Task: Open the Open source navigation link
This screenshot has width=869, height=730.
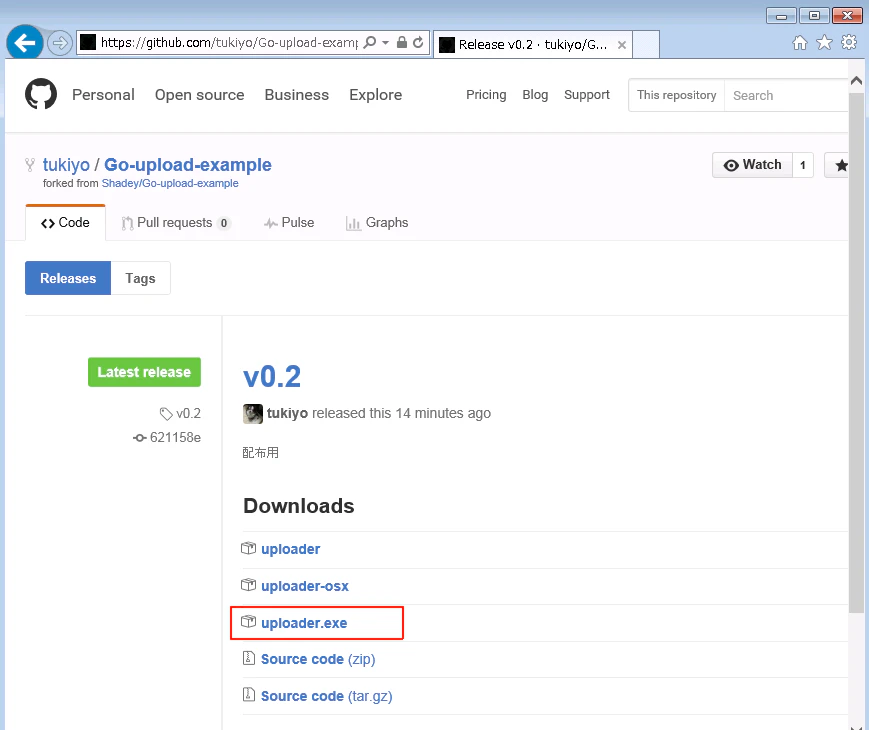Action: 200,95
